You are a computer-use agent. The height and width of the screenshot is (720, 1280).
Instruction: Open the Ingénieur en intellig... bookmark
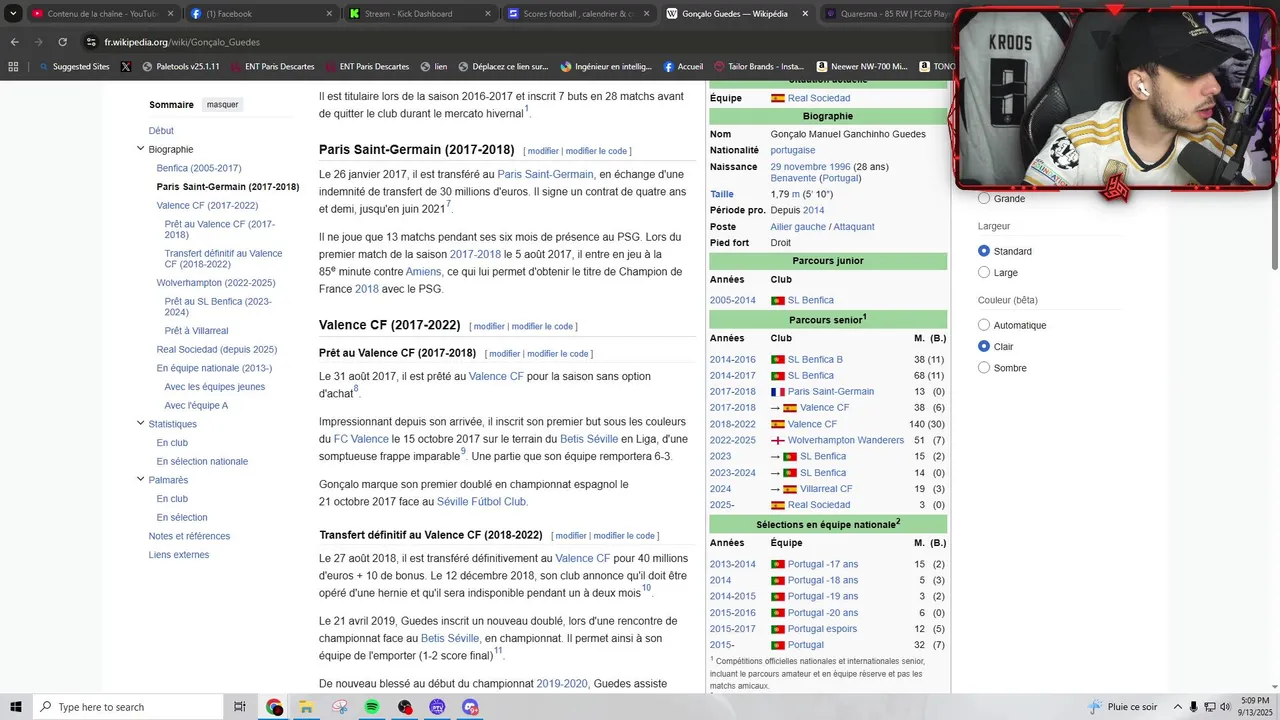(606, 67)
